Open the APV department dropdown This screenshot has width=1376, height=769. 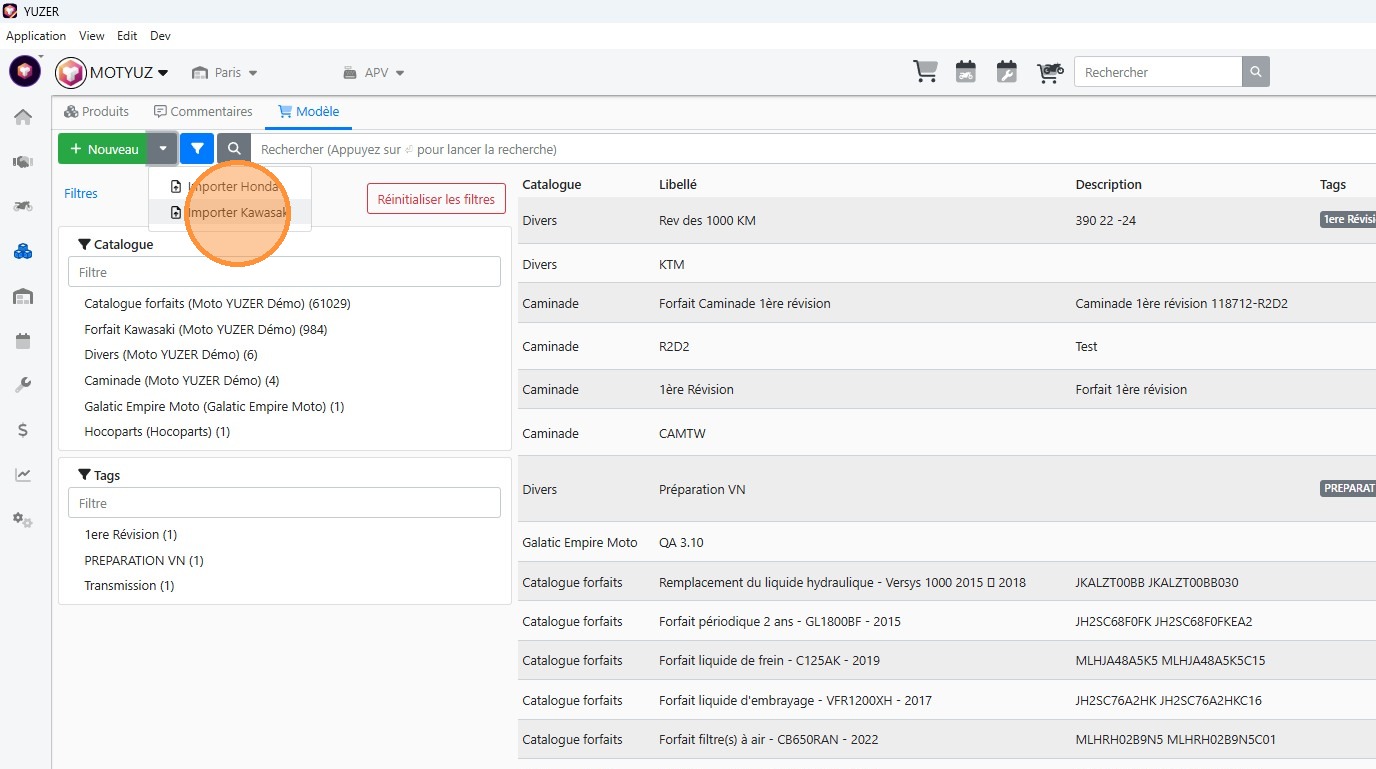coord(374,73)
